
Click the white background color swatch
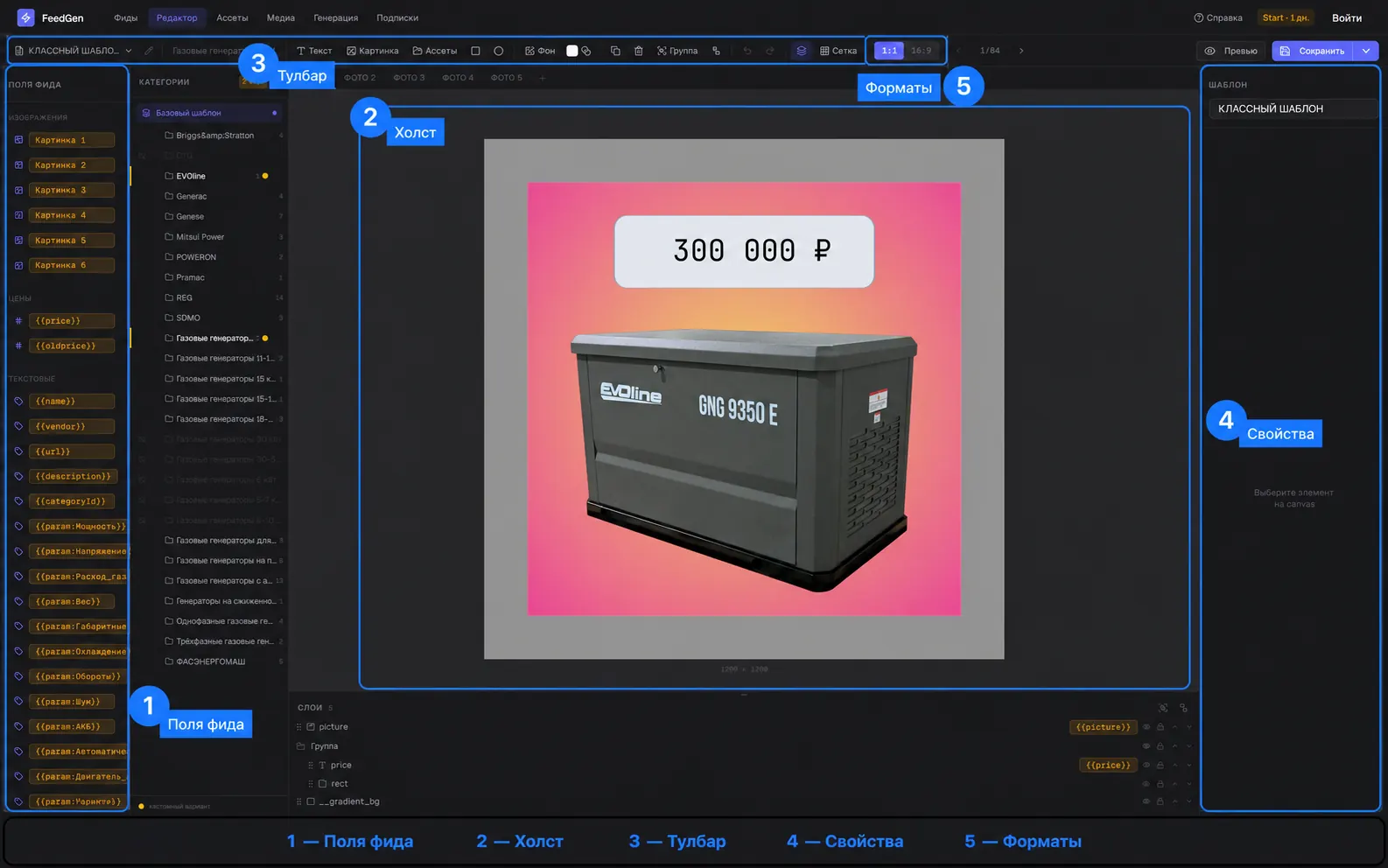[572, 51]
